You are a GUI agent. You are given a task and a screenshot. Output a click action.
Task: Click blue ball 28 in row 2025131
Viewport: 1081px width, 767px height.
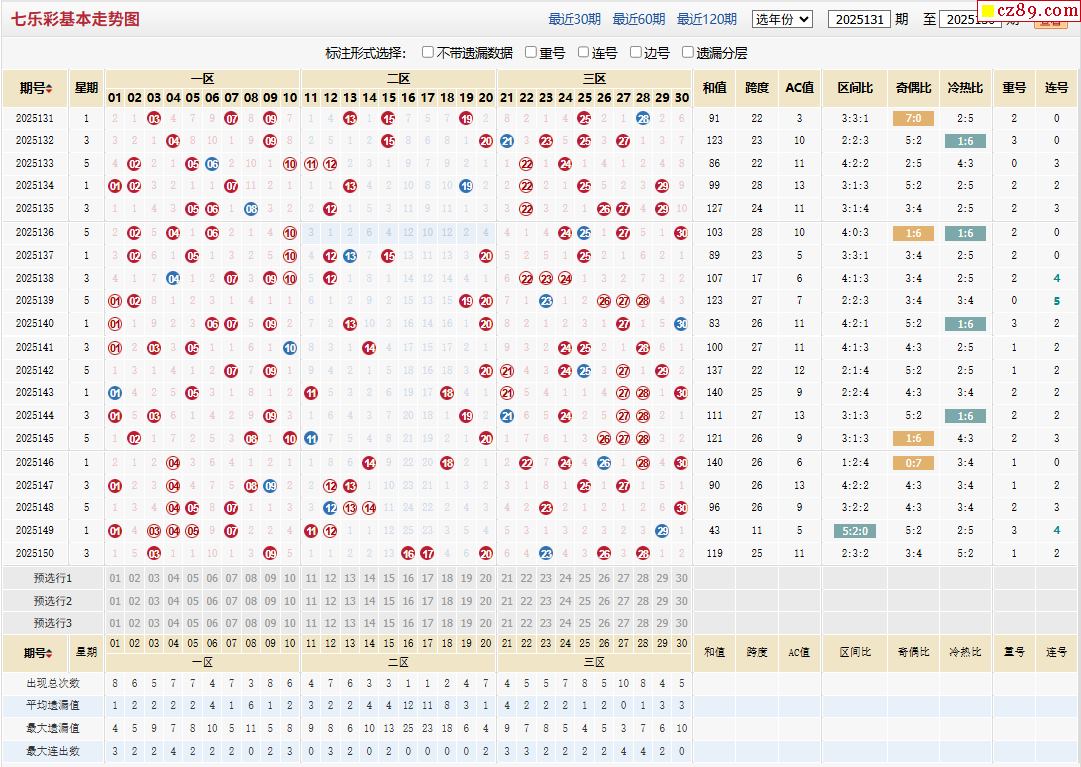pos(643,119)
